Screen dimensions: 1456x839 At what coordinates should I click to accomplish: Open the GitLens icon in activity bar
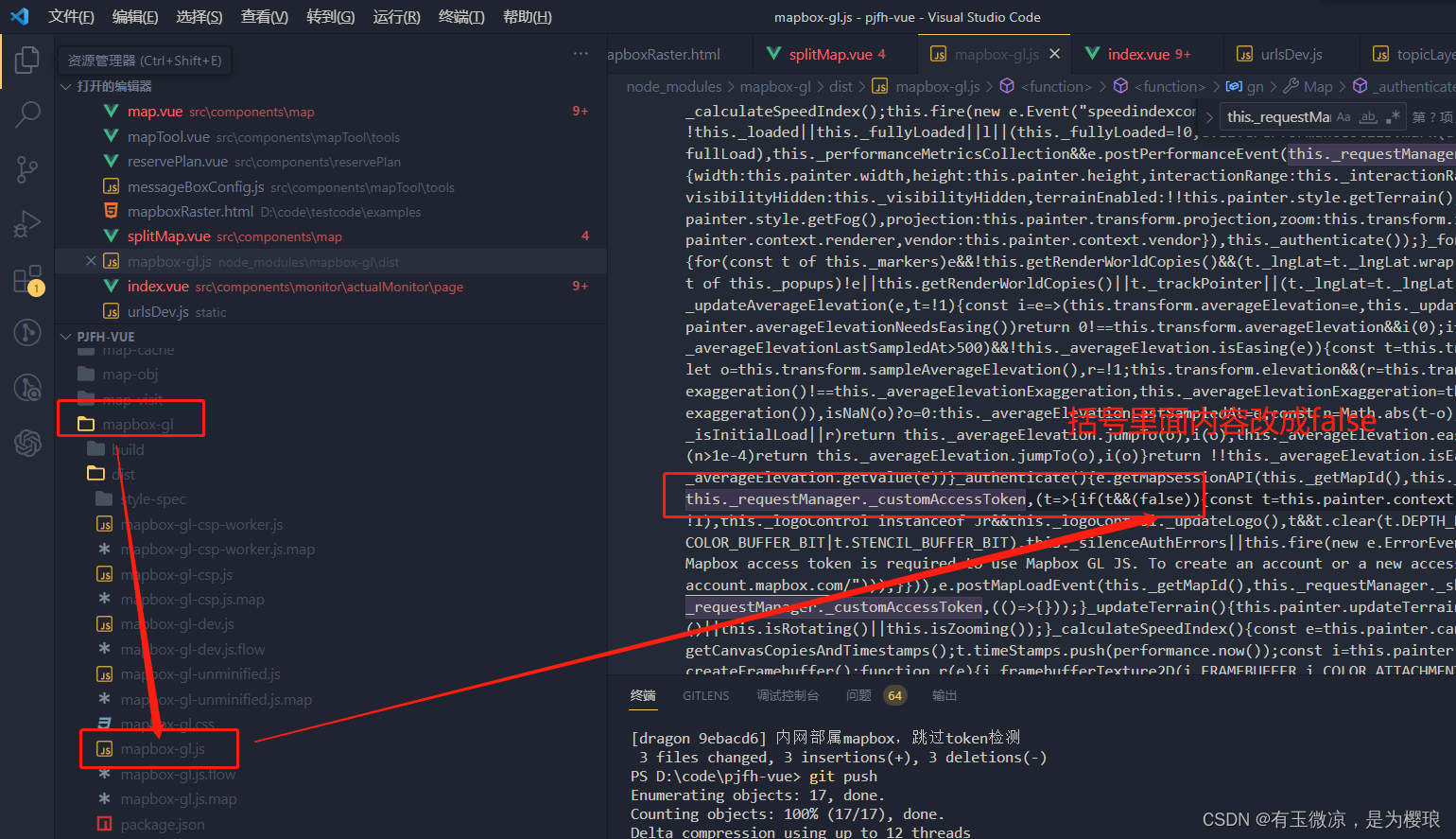click(x=27, y=333)
